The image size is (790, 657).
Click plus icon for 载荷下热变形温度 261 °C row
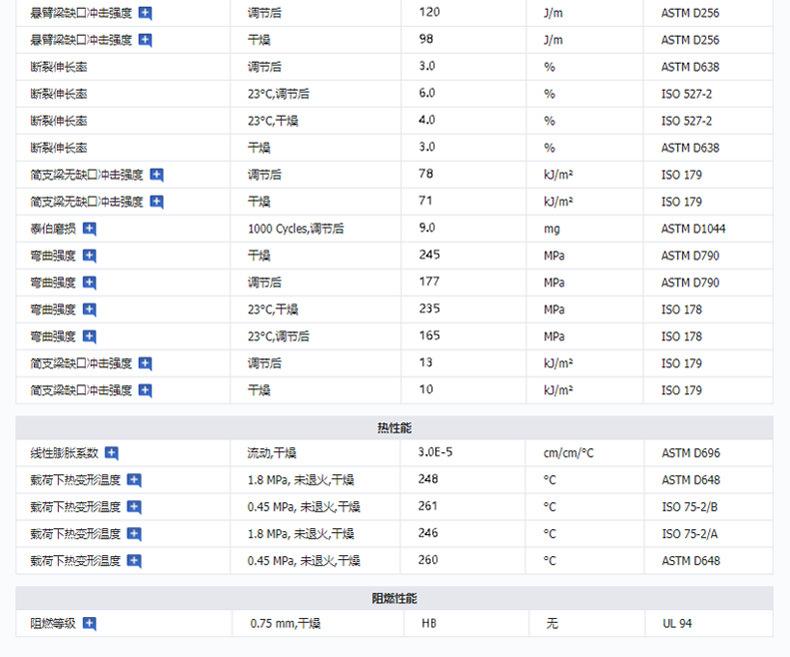(x=134, y=507)
